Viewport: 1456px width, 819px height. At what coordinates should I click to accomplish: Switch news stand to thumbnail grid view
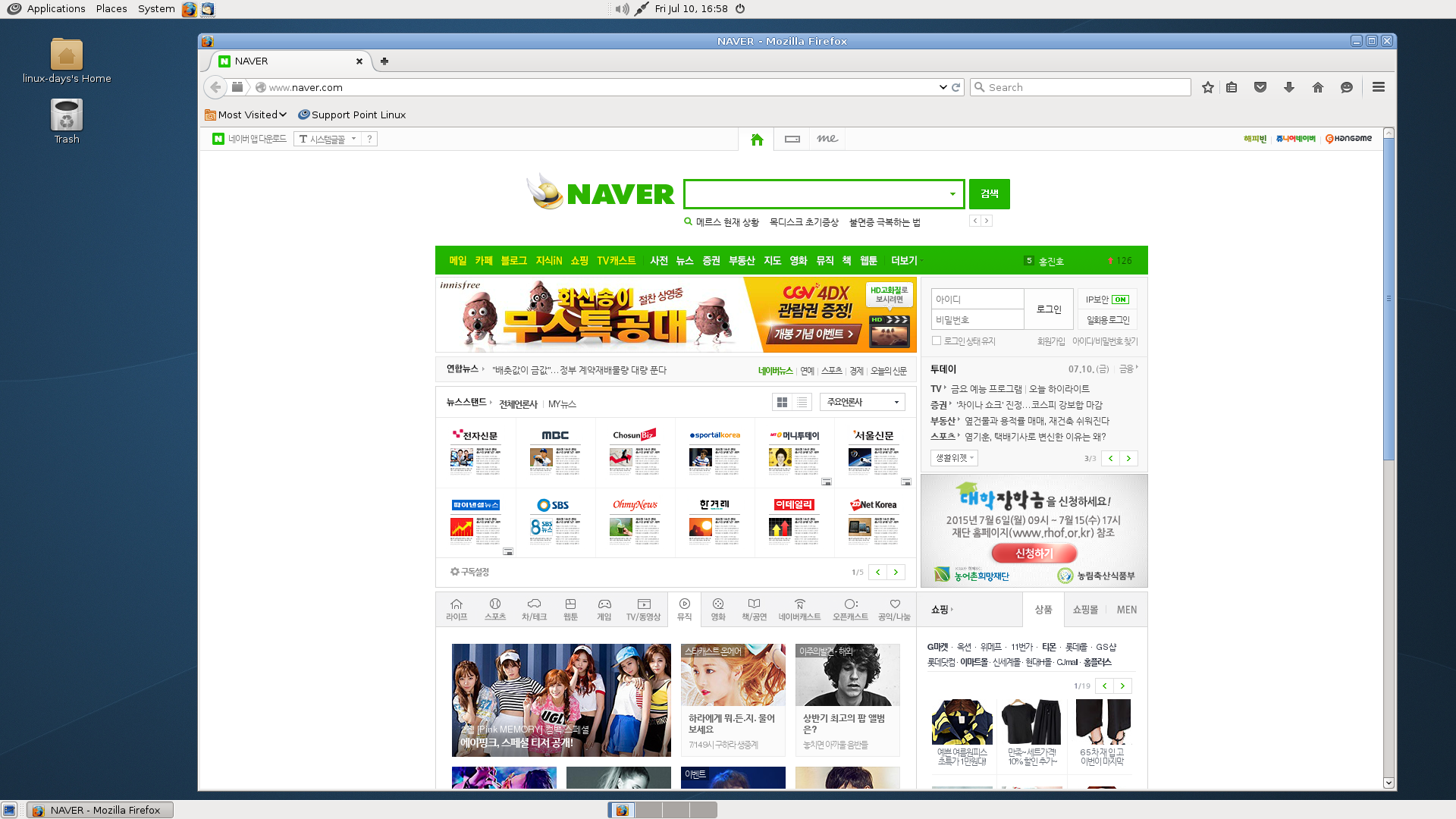click(782, 402)
